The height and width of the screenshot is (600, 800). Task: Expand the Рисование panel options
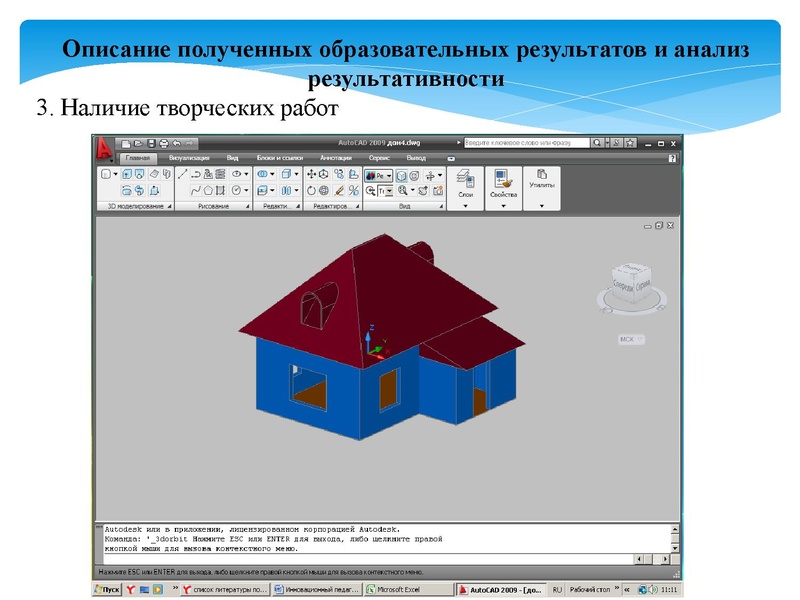[246, 206]
